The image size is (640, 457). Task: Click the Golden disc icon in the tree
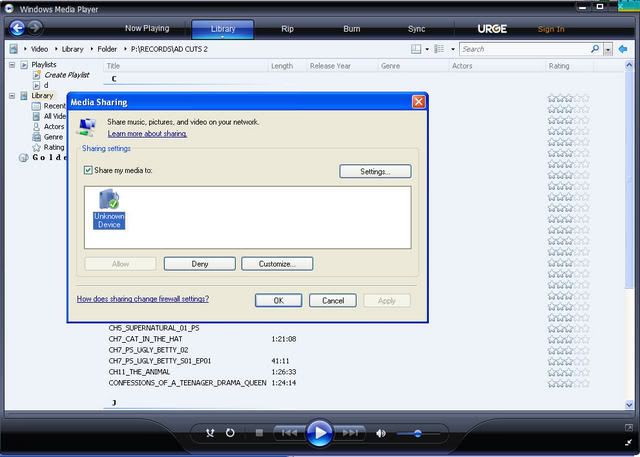pyautogui.click(x=24, y=158)
